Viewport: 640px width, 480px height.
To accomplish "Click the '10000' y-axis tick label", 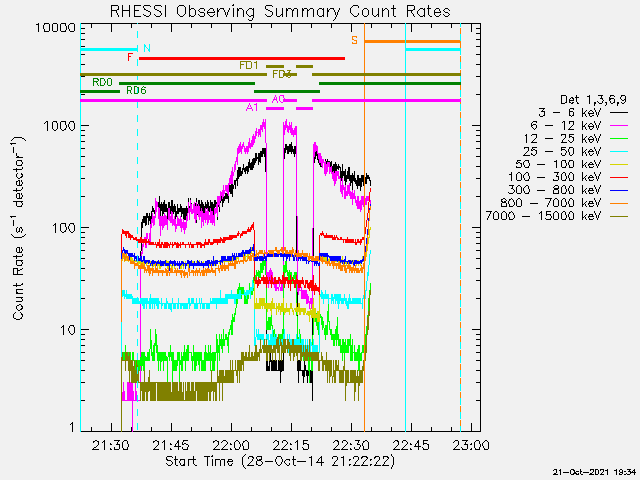I will tap(56, 28).
